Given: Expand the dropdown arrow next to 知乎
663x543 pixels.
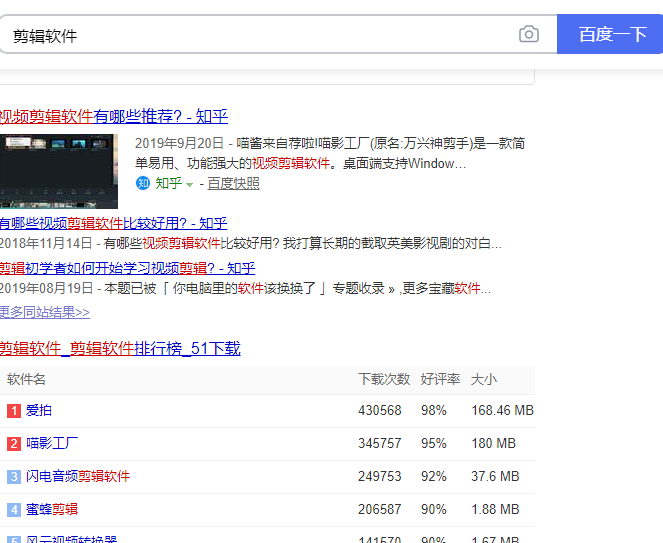Looking at the screenshot, I should [x=189, y=184].
